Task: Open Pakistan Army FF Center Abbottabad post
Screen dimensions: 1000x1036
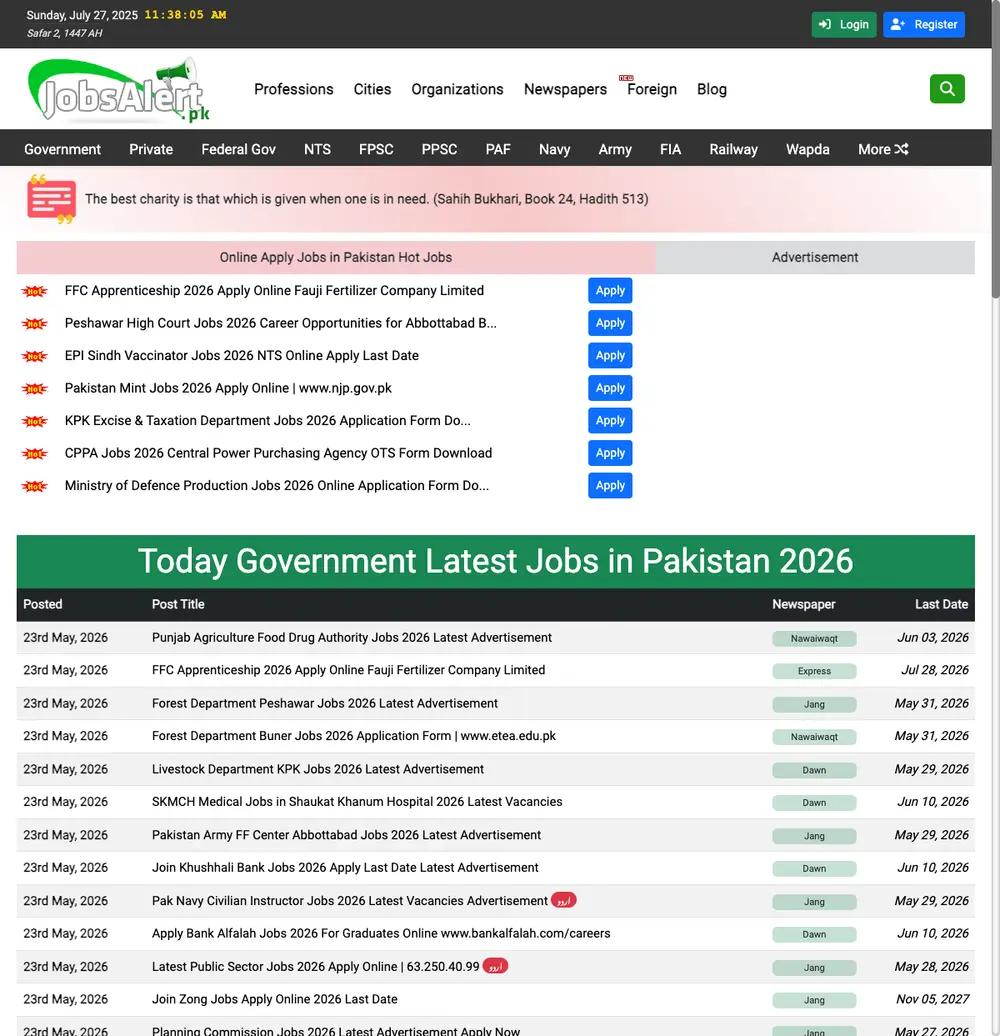Action: tap(346, 834)
